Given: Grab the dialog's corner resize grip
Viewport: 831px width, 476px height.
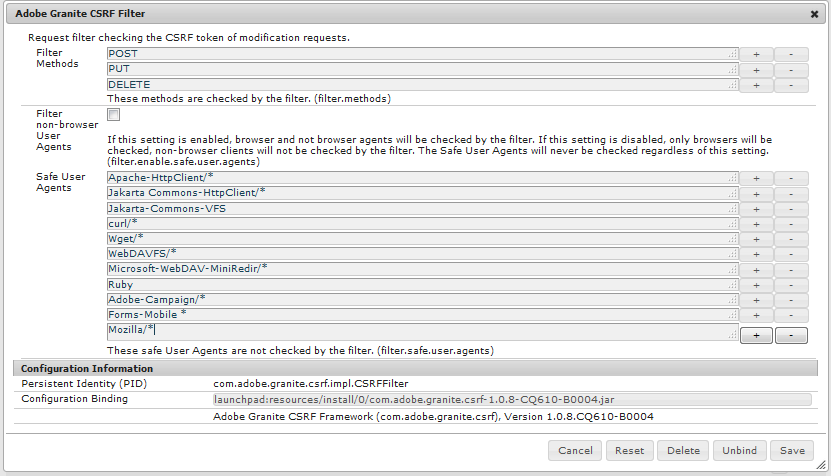Looking at the screenshot, I should coord(821,465).
